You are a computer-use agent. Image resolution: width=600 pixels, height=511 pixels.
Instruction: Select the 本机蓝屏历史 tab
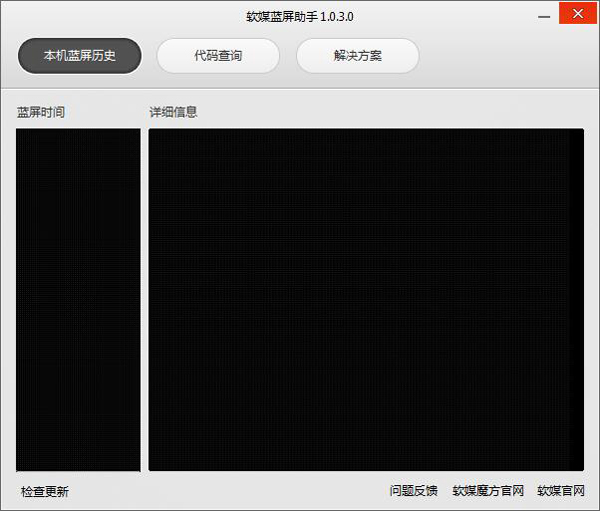80,56
